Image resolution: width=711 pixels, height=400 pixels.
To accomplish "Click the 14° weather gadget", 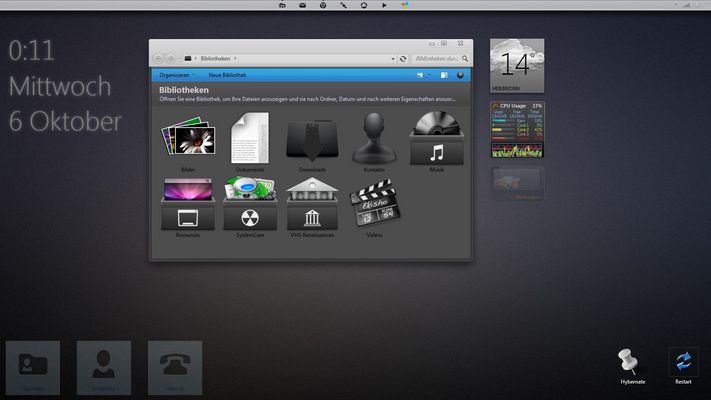I will point(517,66).
